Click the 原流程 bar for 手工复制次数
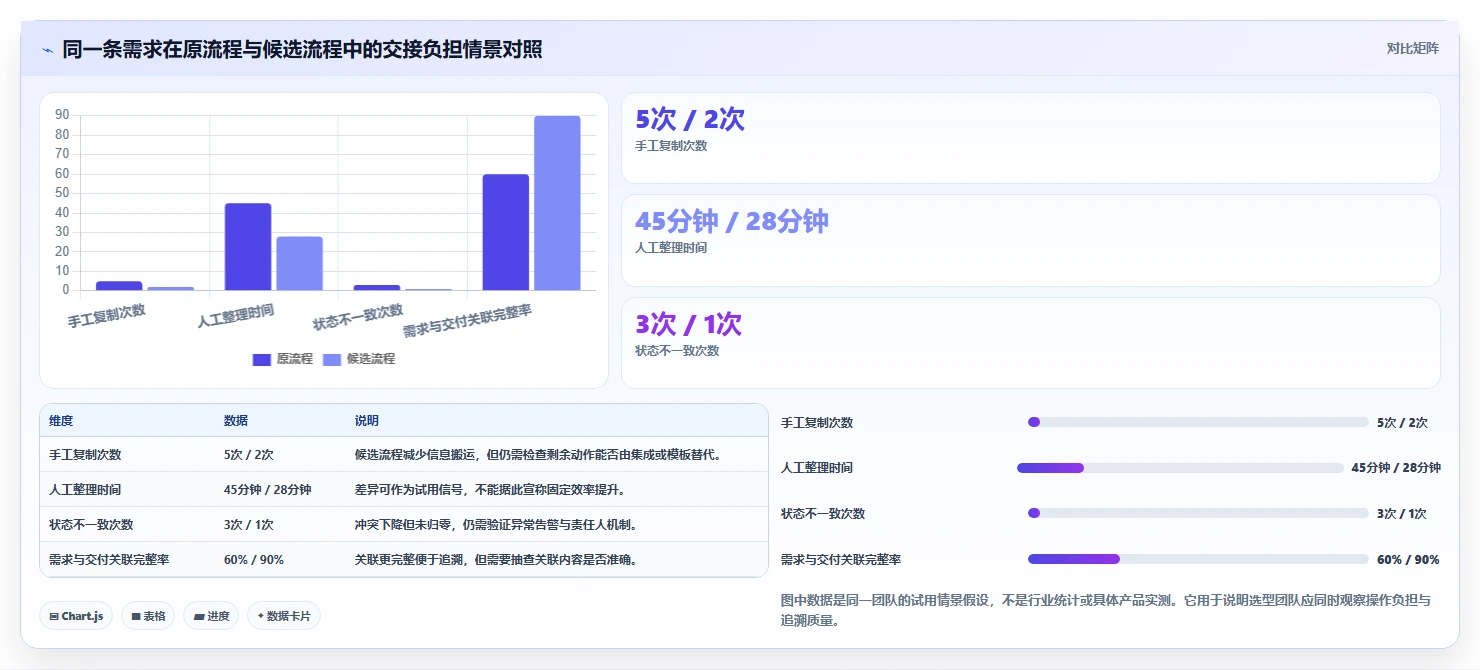This screenshot has width=1480, height=670. [119, 286]
